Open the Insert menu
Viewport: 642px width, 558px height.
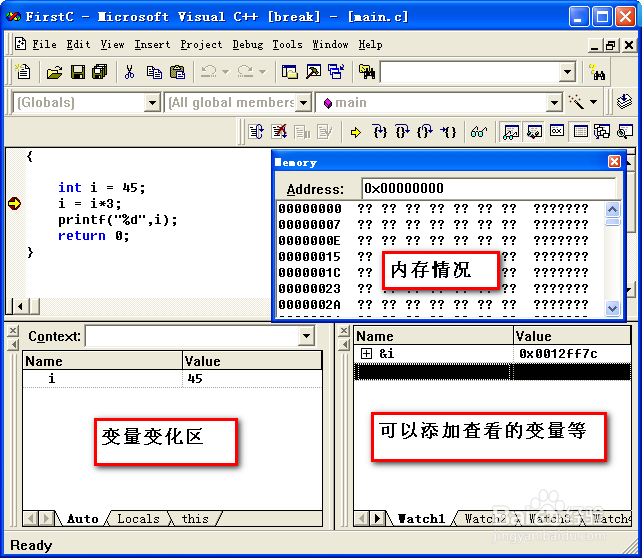(x=152, y=44)
